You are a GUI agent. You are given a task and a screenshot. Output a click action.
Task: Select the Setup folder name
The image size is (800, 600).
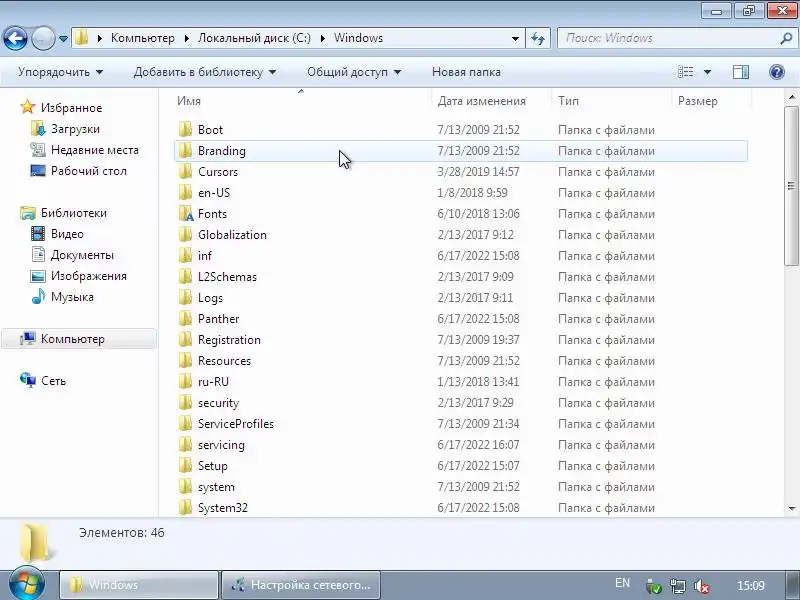(212, 466)
